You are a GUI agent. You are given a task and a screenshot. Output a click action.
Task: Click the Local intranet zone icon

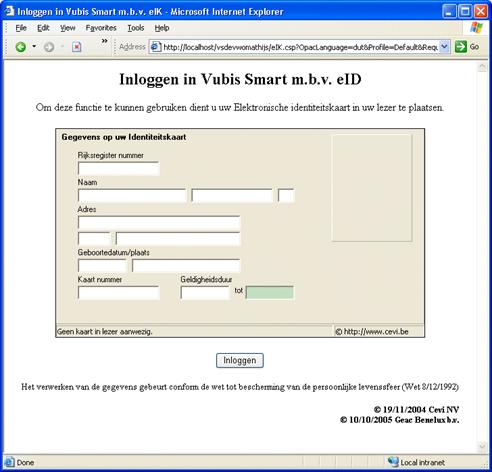tap(393, 462)
